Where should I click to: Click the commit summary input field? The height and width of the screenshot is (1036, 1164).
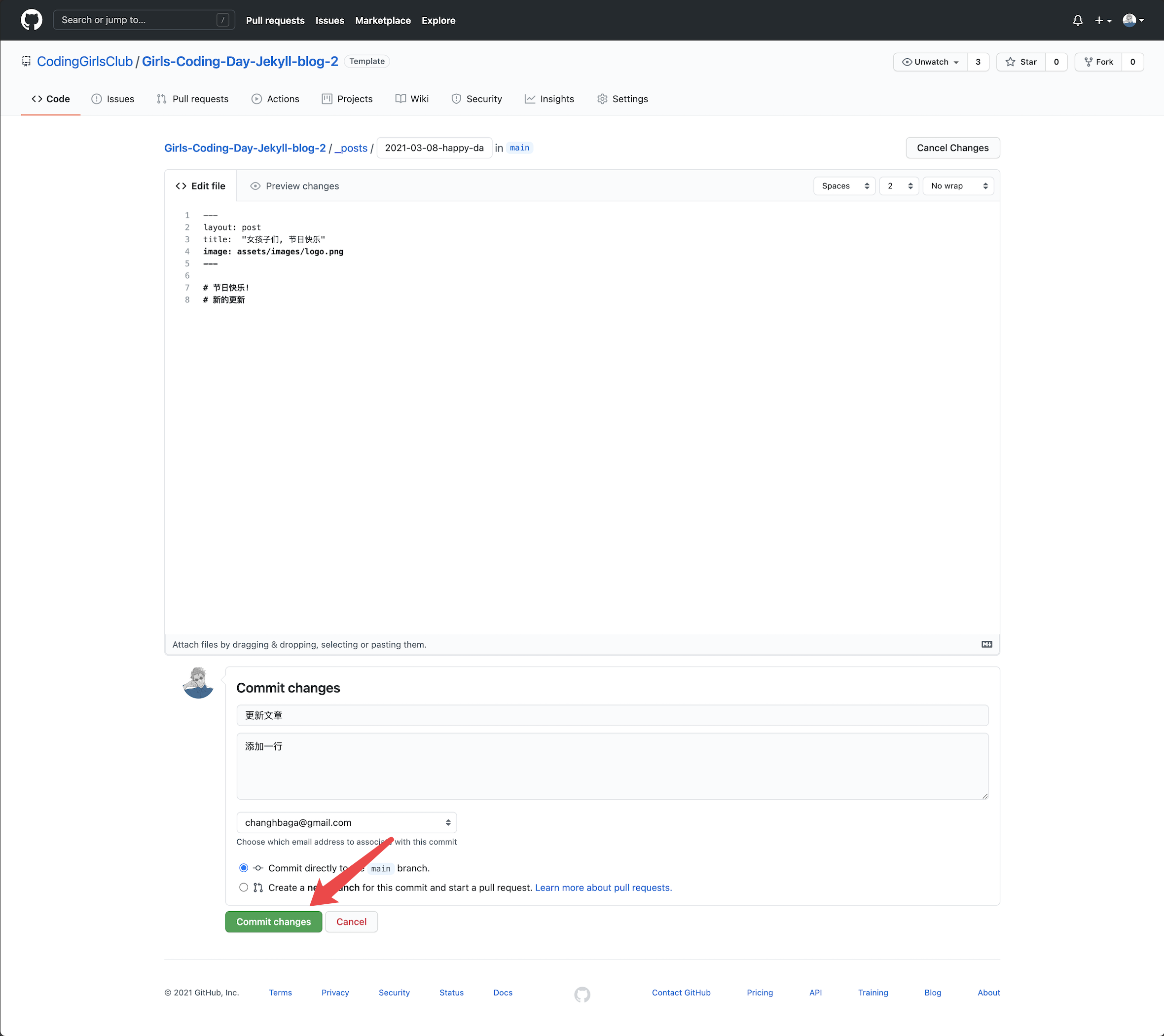[x=612, y=715]
